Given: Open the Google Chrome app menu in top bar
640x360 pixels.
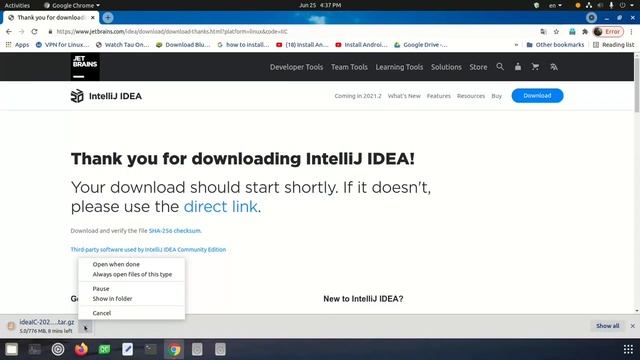Looking at the screenshot, I should (x=72, y=5).
